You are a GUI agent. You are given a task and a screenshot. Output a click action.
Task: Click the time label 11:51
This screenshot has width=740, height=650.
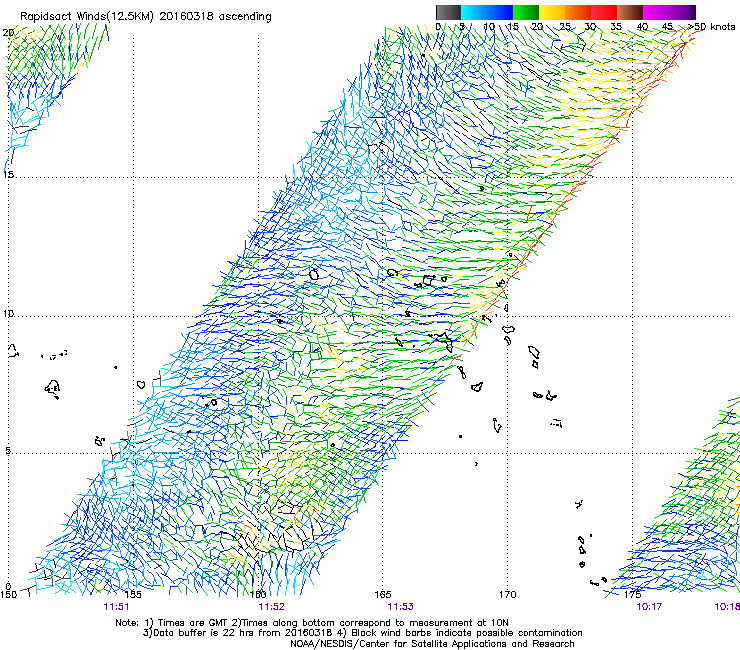coord(117,607)
